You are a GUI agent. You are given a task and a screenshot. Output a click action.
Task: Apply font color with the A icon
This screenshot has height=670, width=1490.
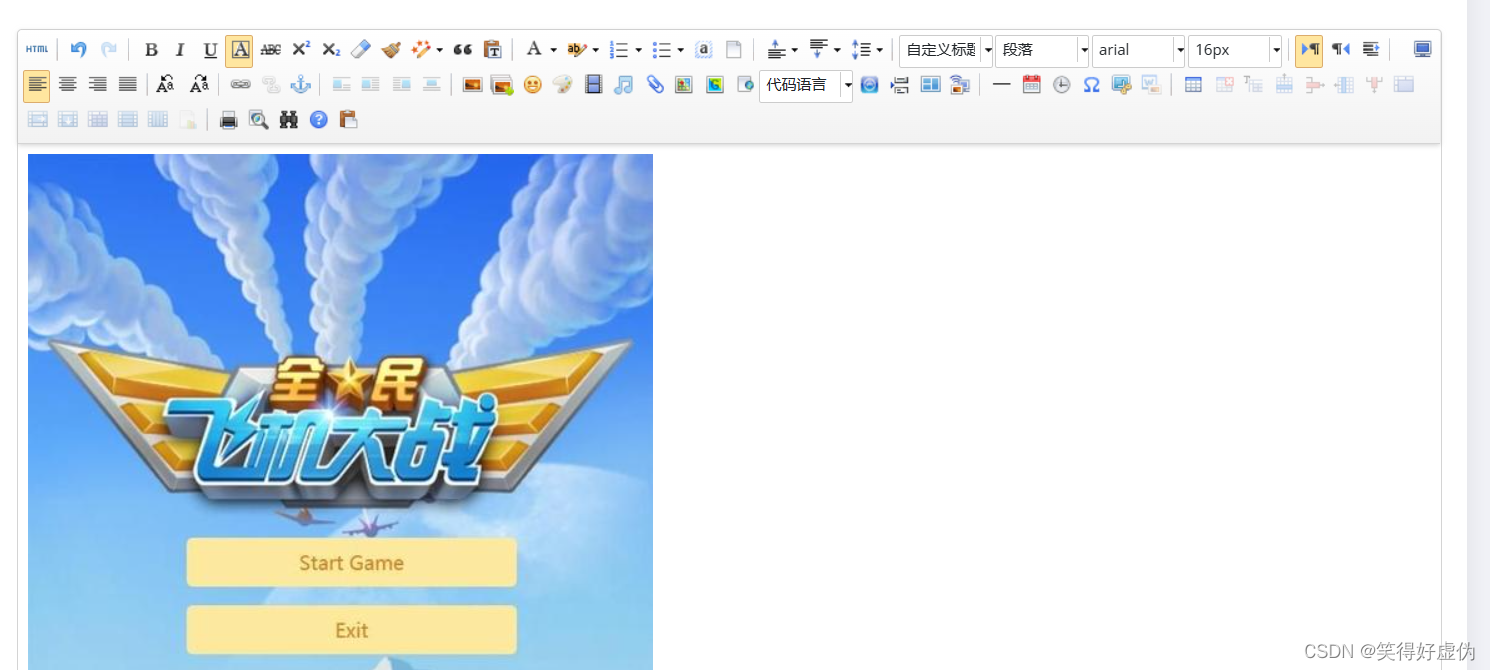click(534, 50)
